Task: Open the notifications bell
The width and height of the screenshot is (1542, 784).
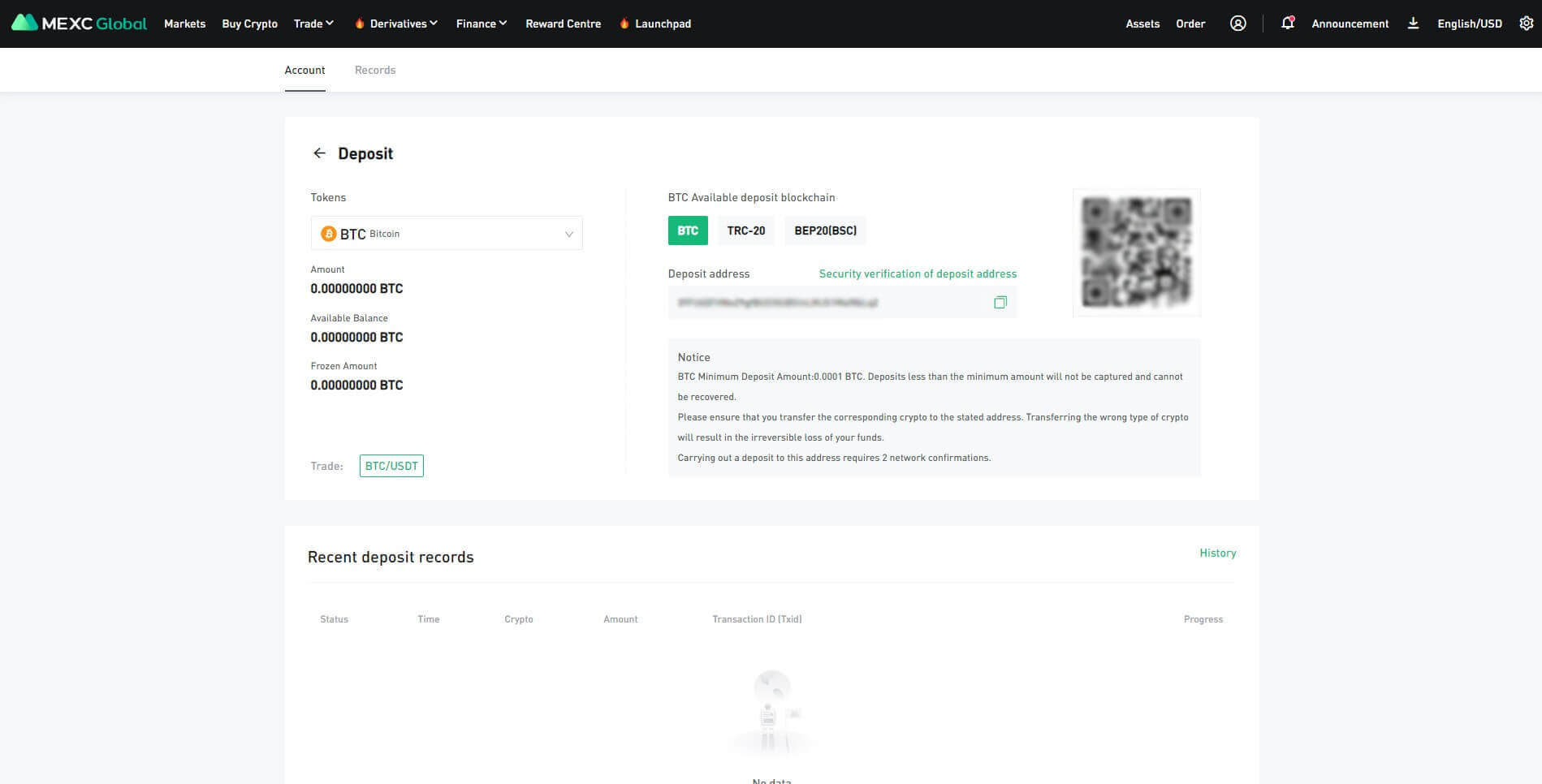Action: (x=1287, y=24)
